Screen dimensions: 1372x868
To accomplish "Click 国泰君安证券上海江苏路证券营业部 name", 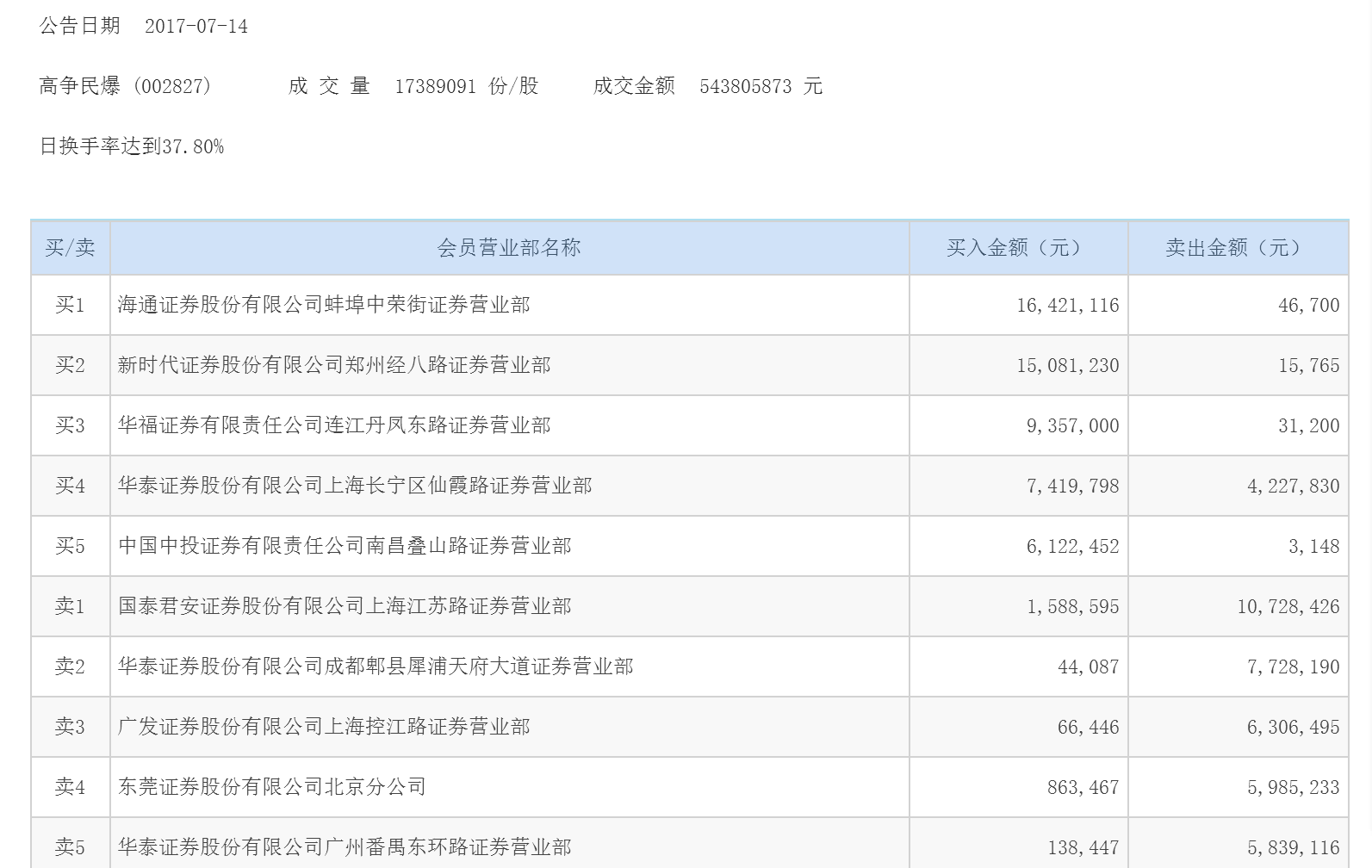I will click(x=345, y=606).
